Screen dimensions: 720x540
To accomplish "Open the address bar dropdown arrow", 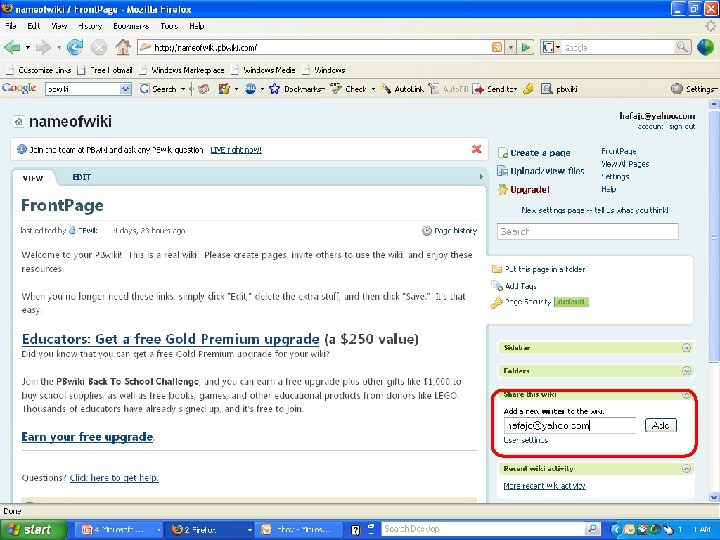I will [x=511, y=47].
